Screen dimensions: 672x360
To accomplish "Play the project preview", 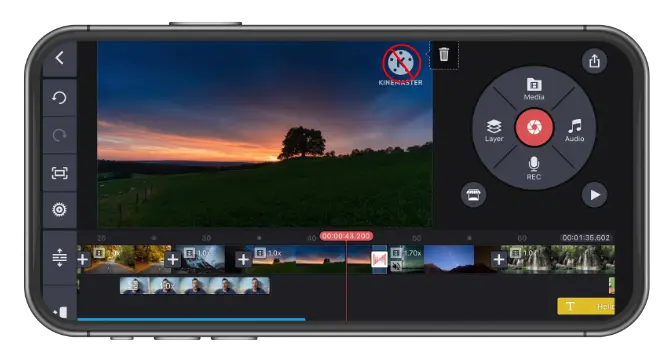I will pos(594,195).
